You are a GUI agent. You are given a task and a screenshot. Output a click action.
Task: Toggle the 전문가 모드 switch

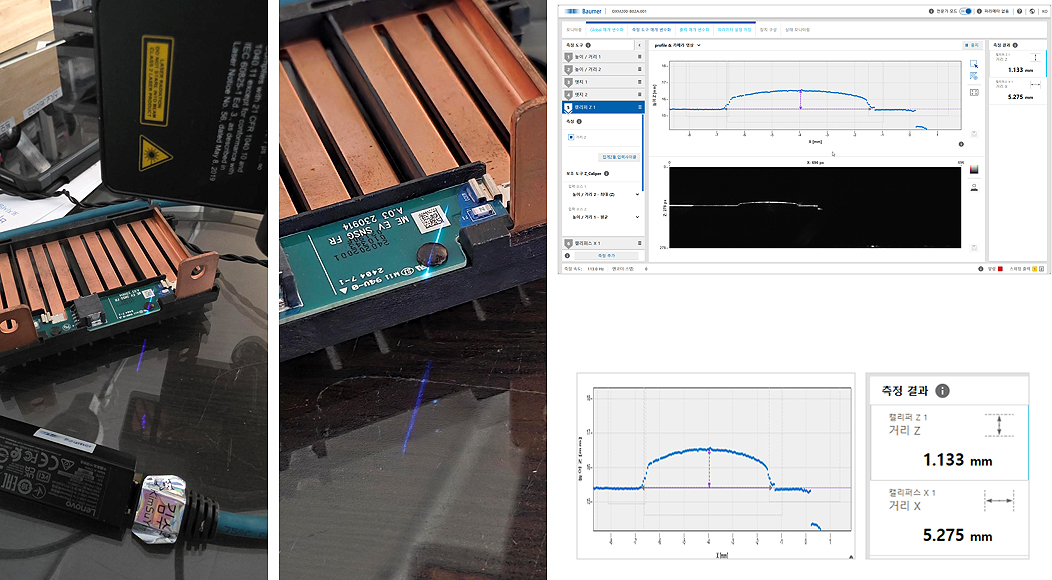[966, 13]
